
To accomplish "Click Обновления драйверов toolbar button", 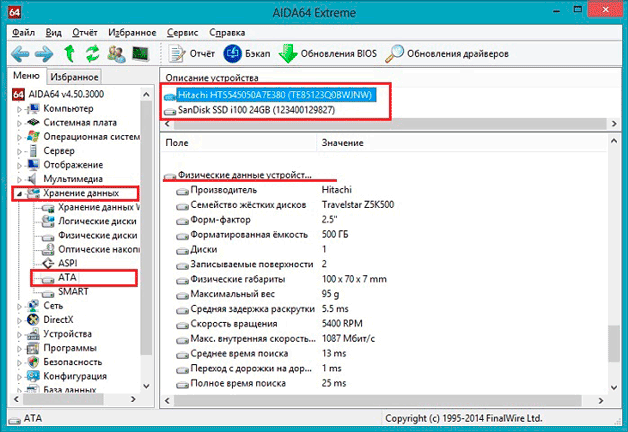I will [447, 54].
